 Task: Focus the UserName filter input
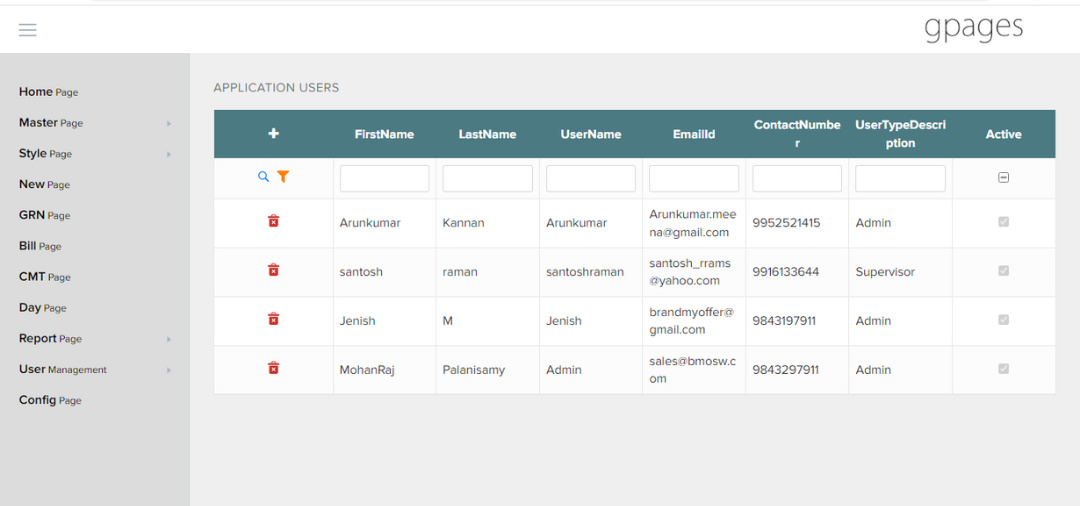click(591, 178)
